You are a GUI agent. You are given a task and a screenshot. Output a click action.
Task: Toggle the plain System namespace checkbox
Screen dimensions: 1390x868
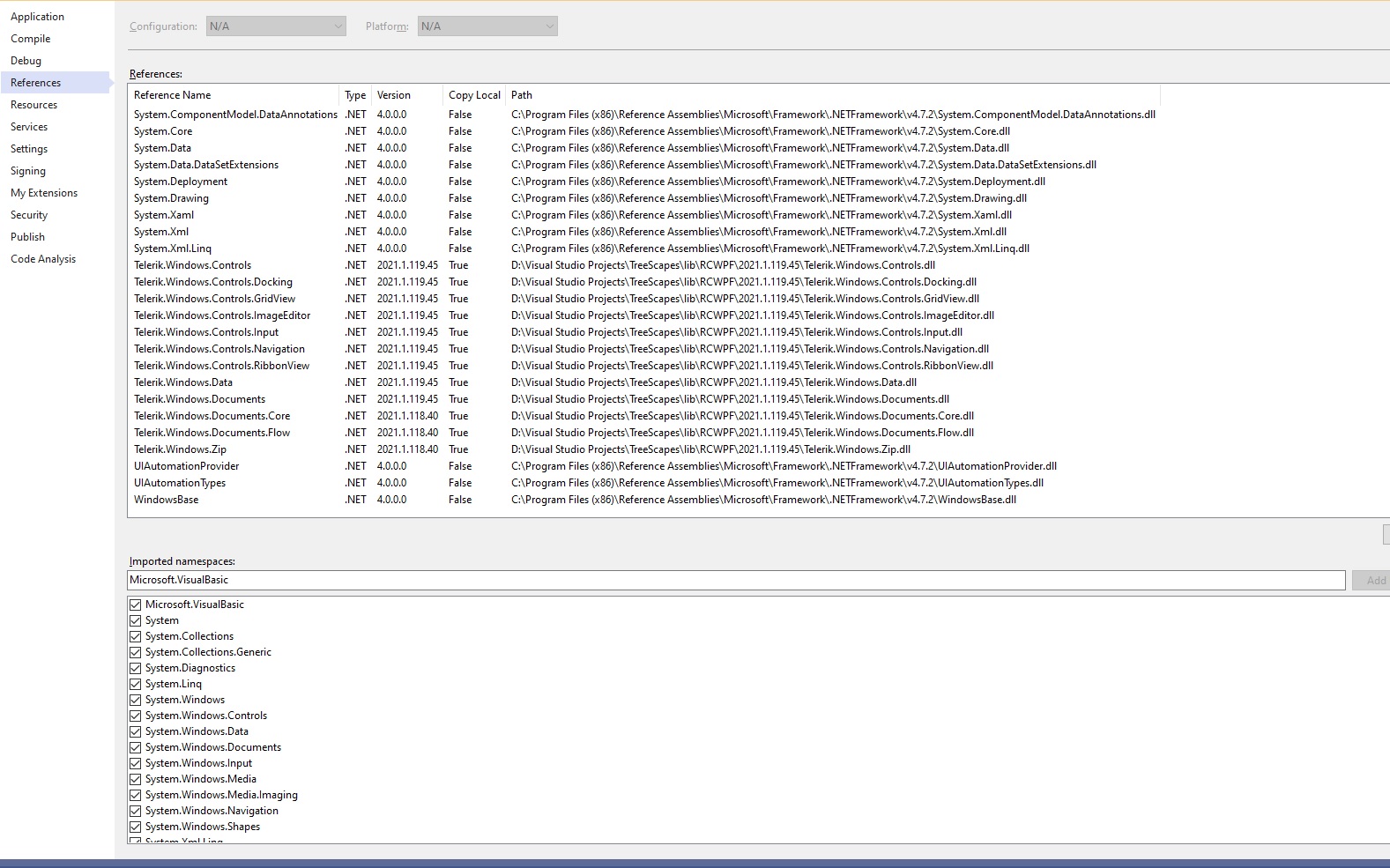pyautogui.click(x=136, y=620)
